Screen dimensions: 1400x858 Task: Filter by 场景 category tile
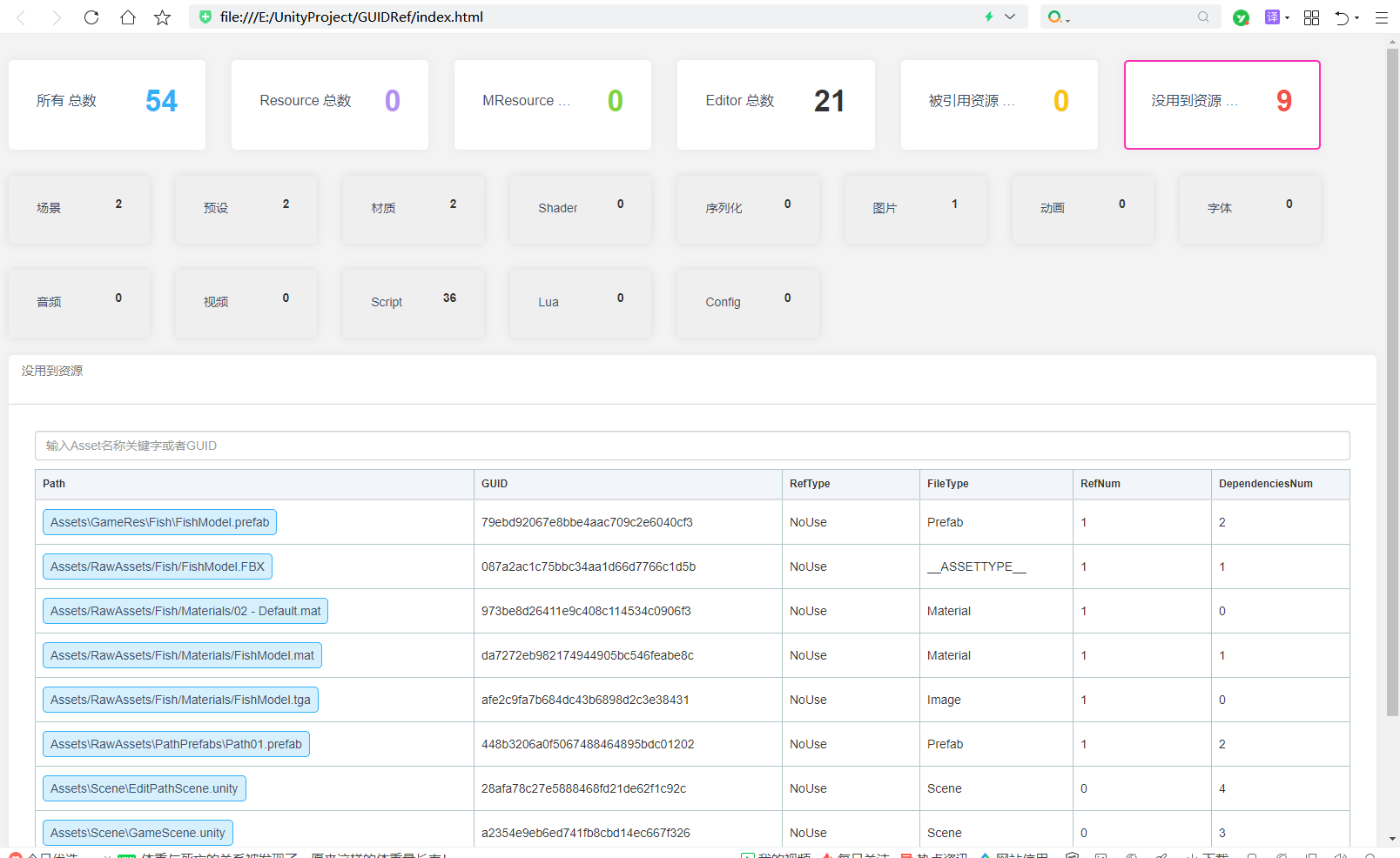tap(79, 209)
